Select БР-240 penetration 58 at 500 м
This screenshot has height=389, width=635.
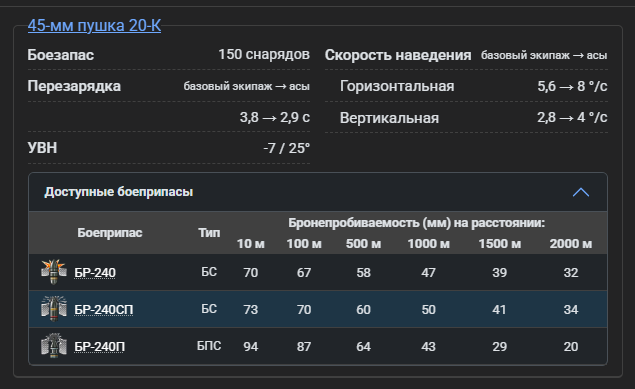point(363,272)
